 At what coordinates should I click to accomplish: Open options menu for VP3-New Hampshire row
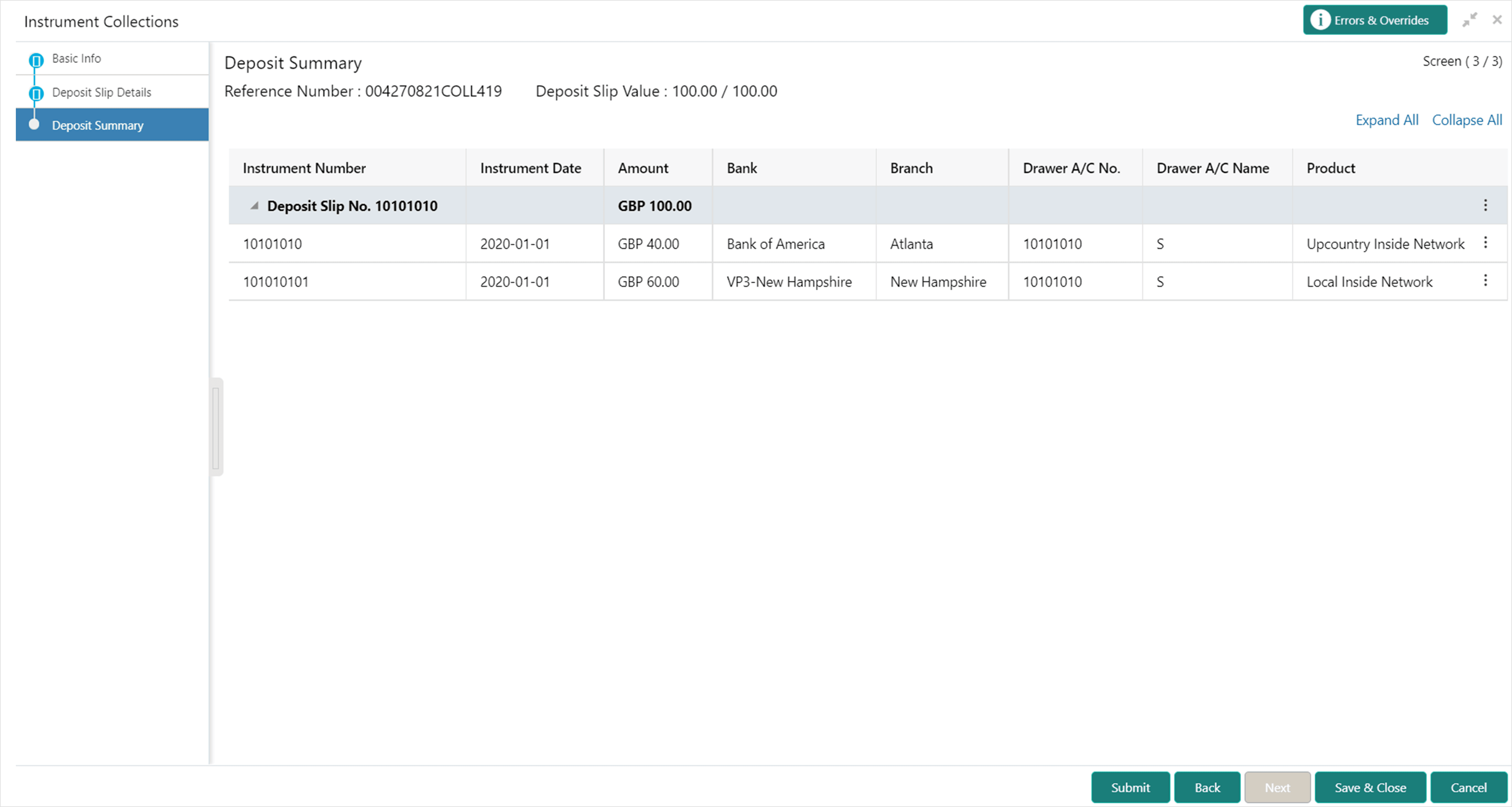tap(1485, 281)
